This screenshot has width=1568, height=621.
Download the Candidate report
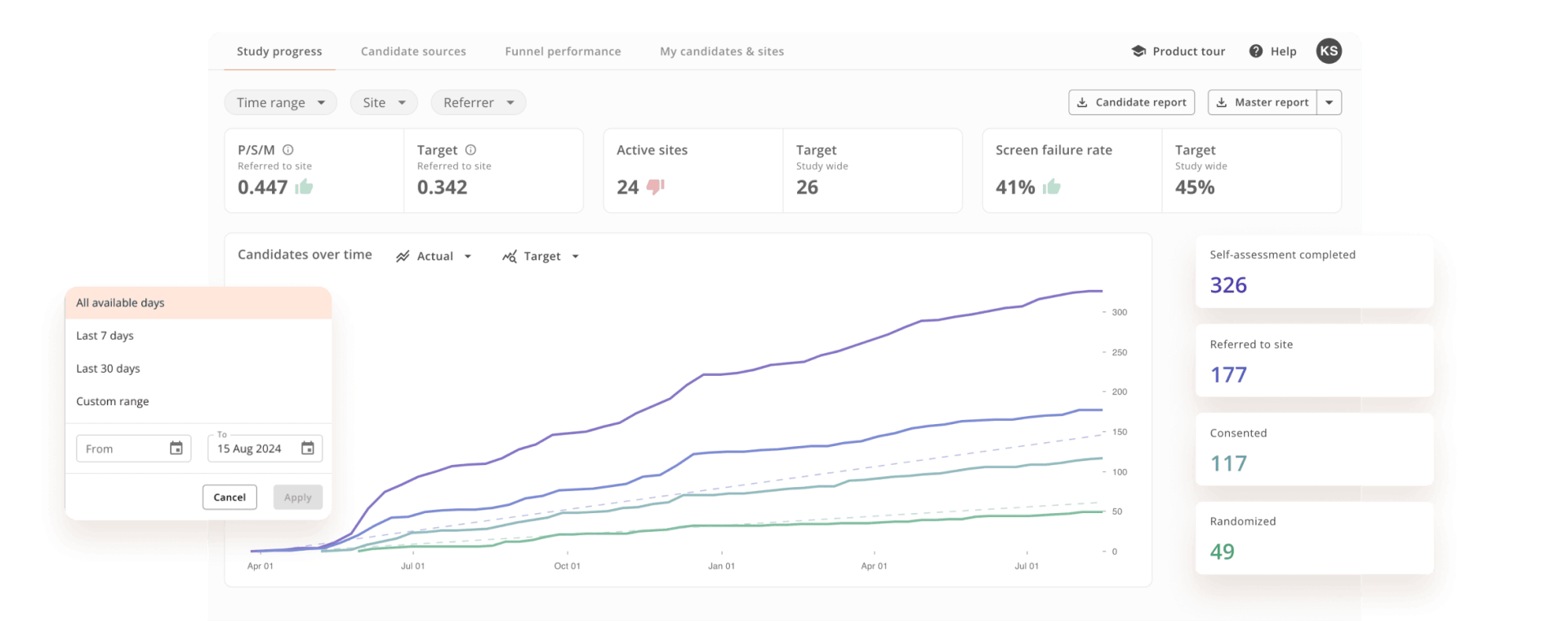coord(1131,103)
